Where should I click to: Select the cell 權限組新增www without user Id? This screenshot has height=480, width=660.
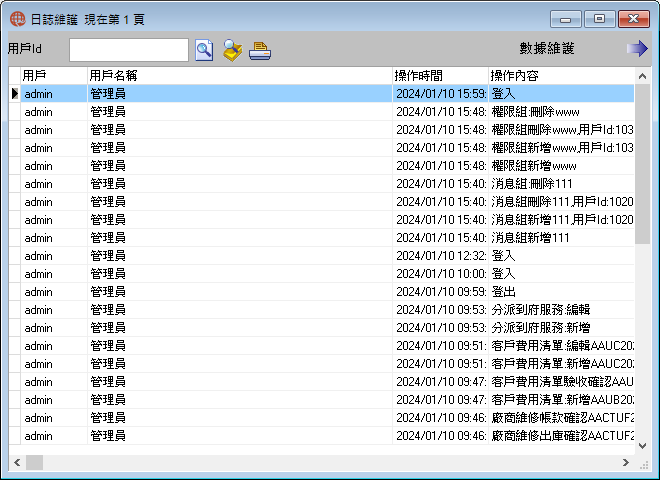[x=562, y=166]
